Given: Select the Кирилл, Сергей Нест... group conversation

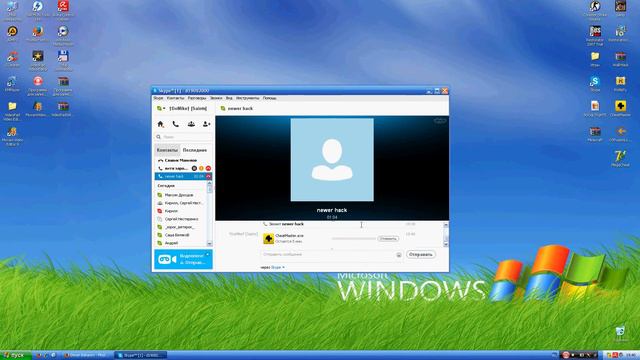Looking at the screenshot, I should point(181,203).
